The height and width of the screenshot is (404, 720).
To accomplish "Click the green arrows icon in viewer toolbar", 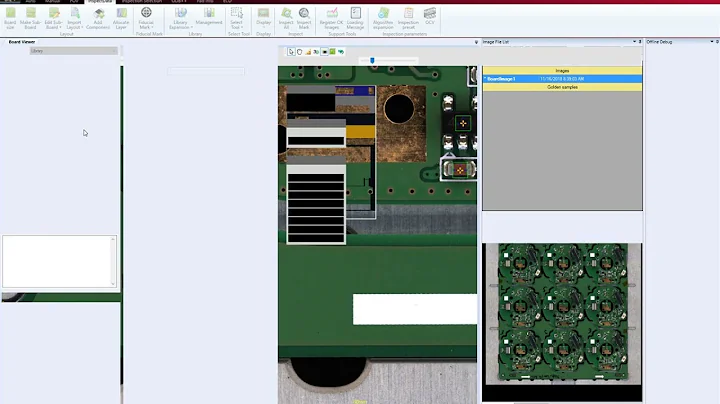I will [x=341, y=52].
